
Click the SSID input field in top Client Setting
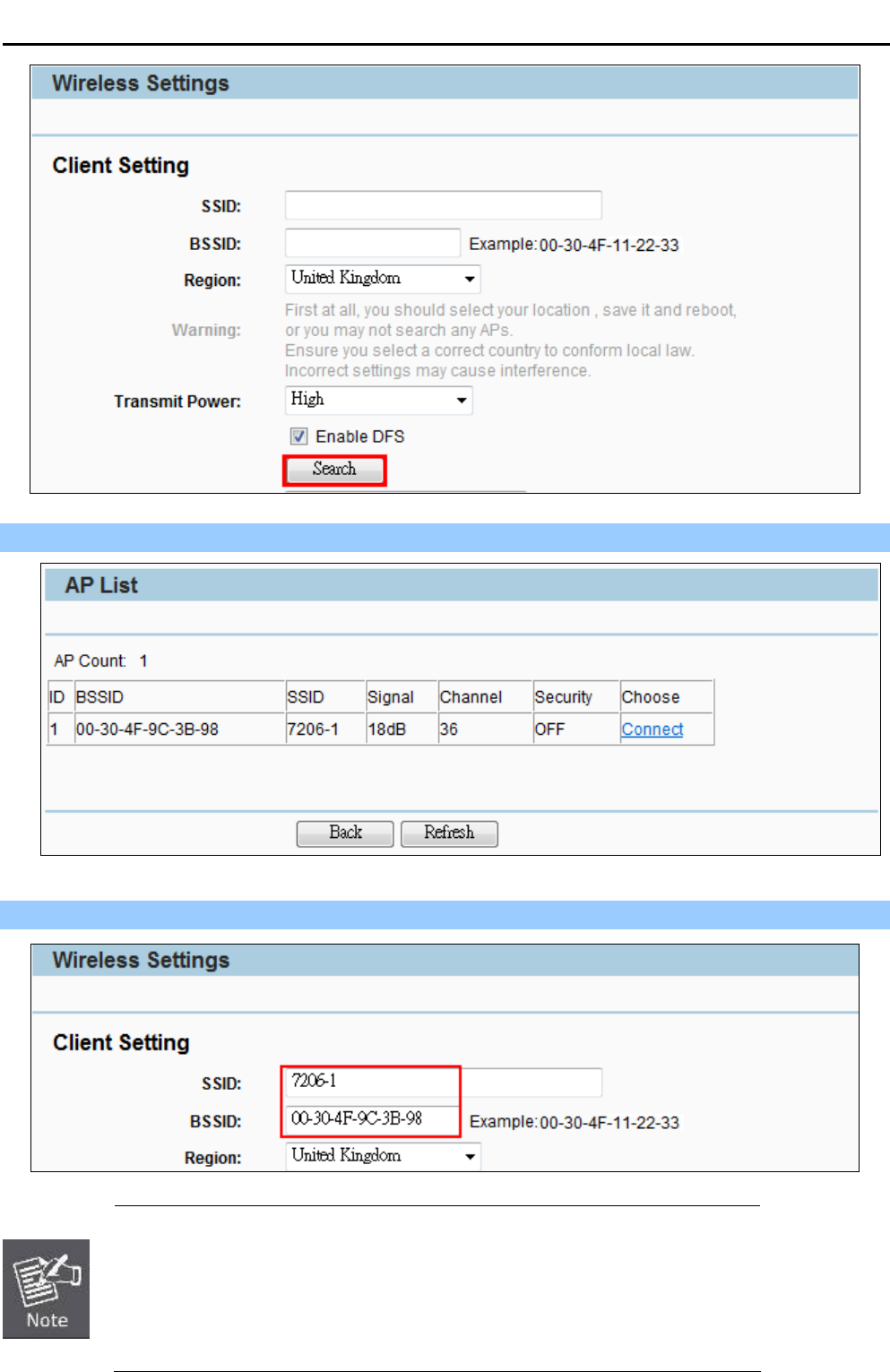point(443,205)
